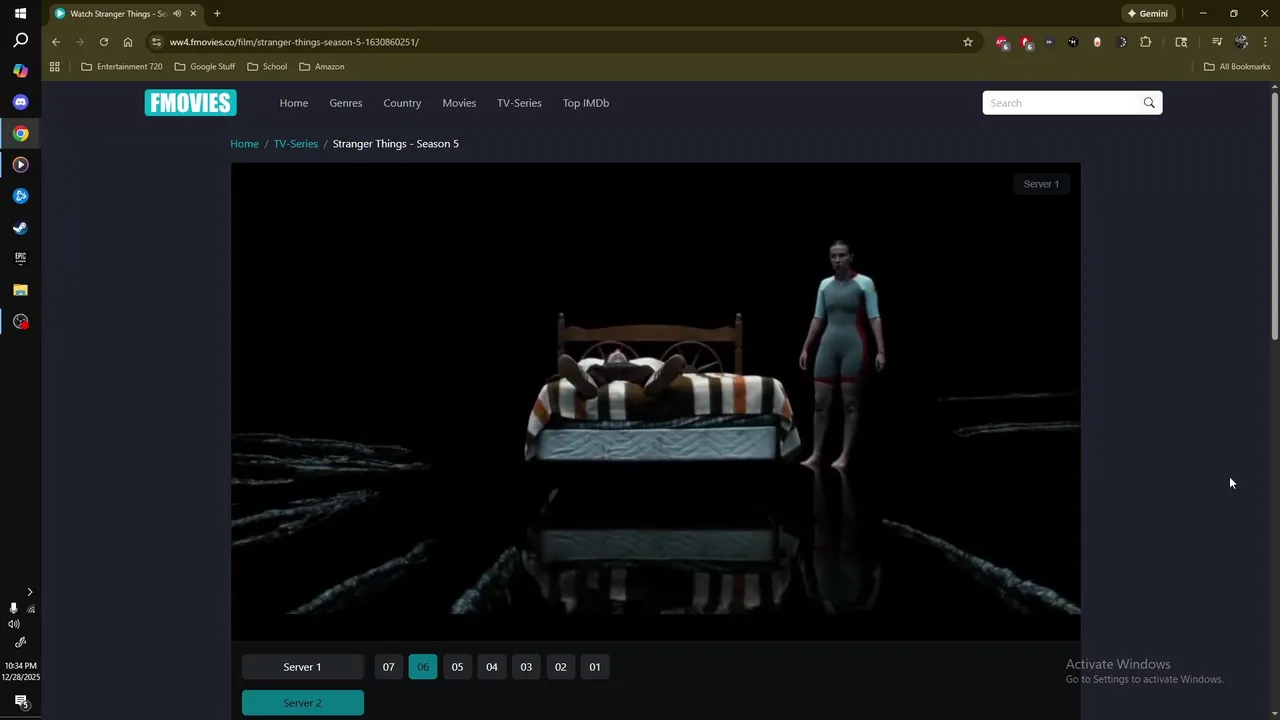Viewport: 1280px width, 720px height.
Task: Click the Server 1 row label
Action: (x=303, y=667)
